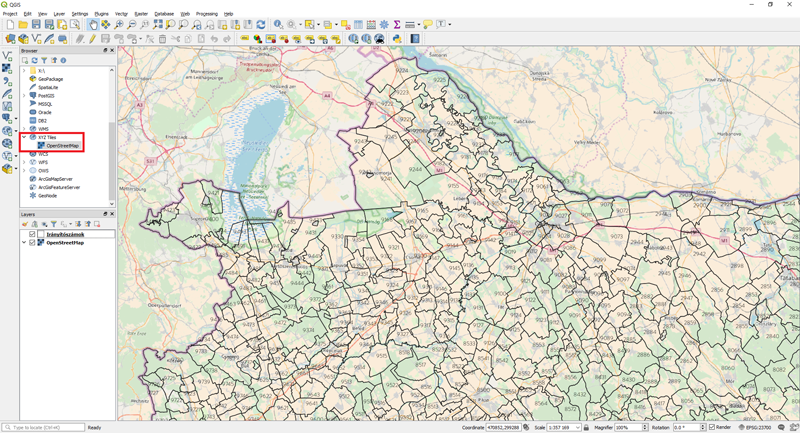Open the attribute table icon

[359, 24]
